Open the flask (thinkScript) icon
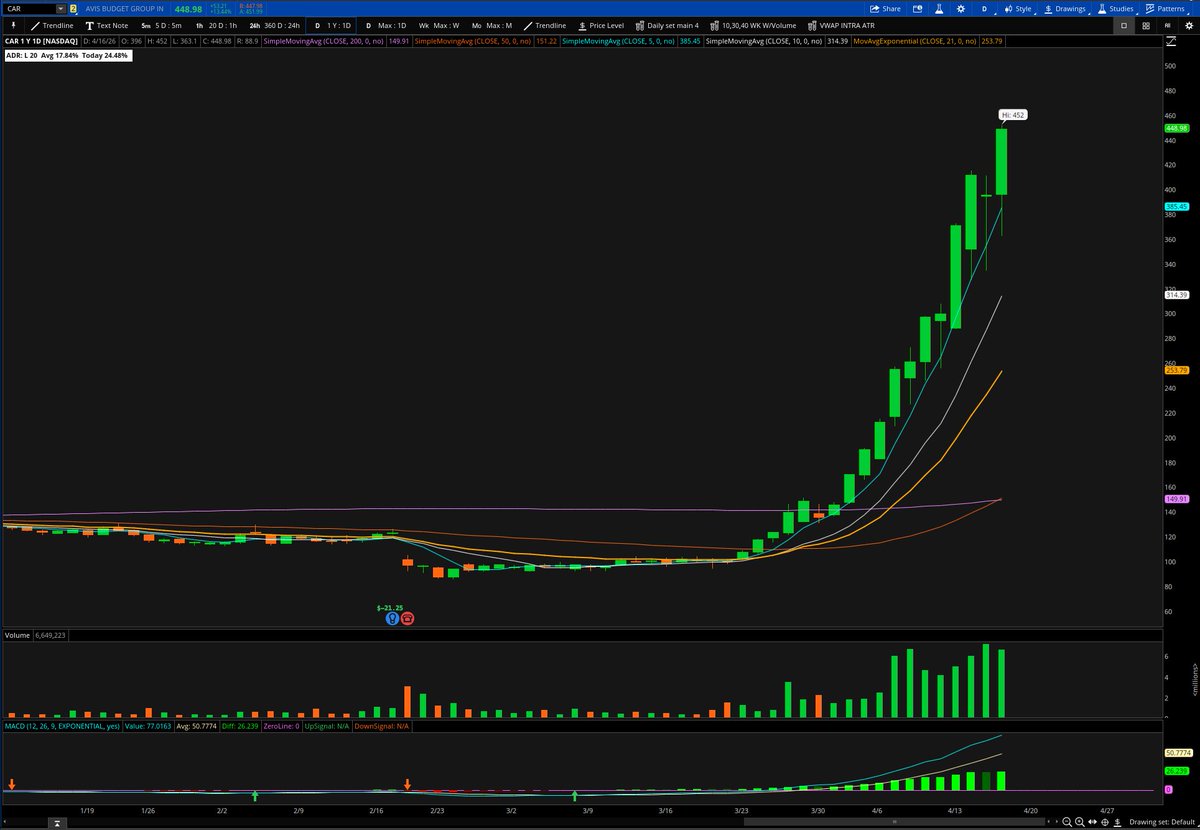1200x830 pixels. coord(939,9)
